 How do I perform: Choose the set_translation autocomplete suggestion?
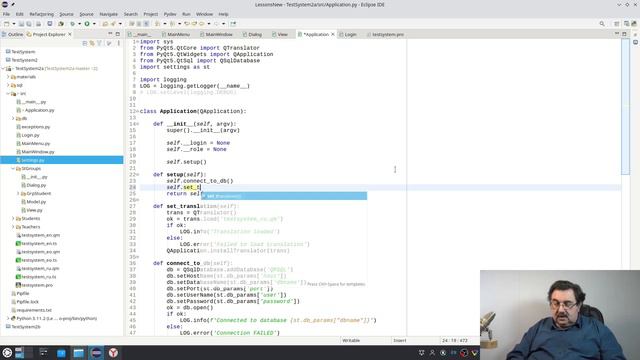pyautogui.click(x=284, y=196)
